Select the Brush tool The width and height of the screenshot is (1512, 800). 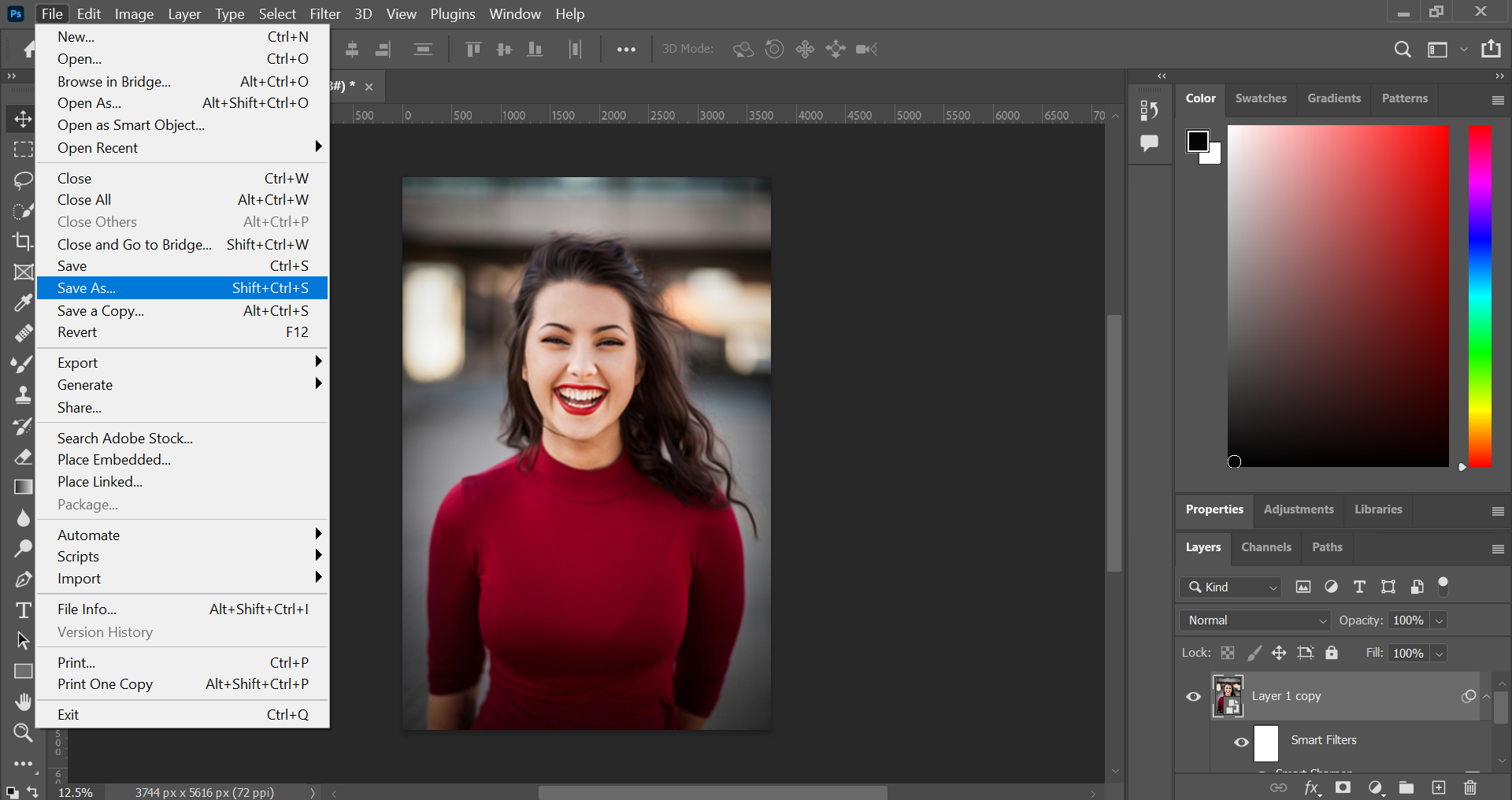[x=23, y=365]
